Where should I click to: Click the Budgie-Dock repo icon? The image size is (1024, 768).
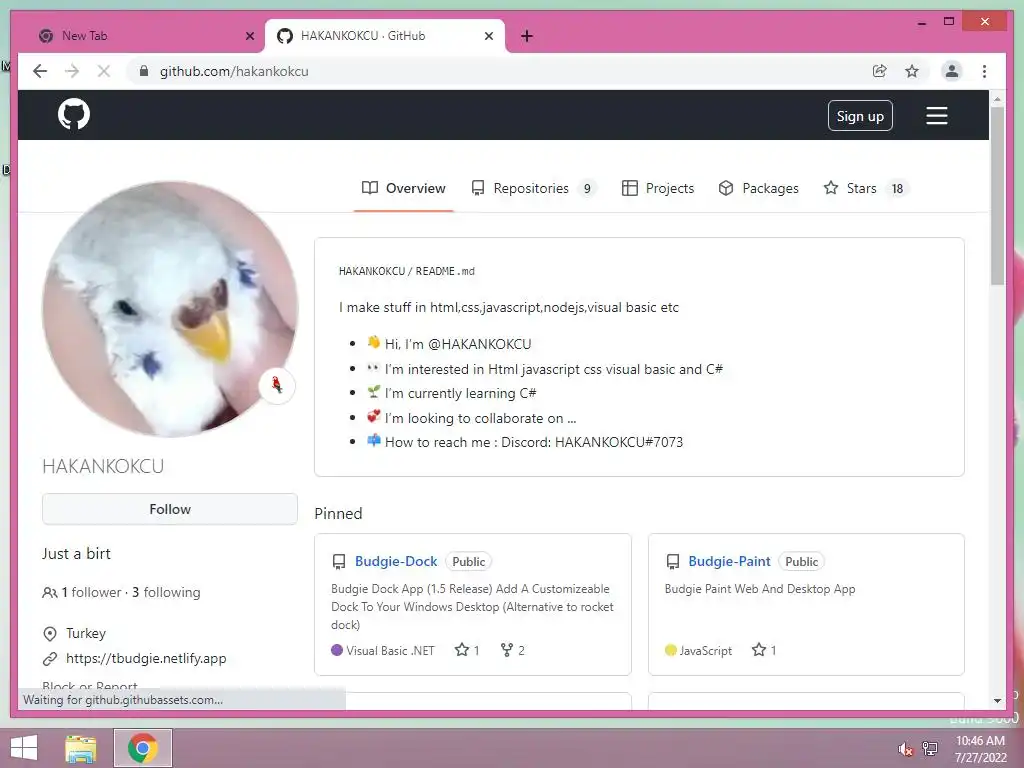click(339, 562)
